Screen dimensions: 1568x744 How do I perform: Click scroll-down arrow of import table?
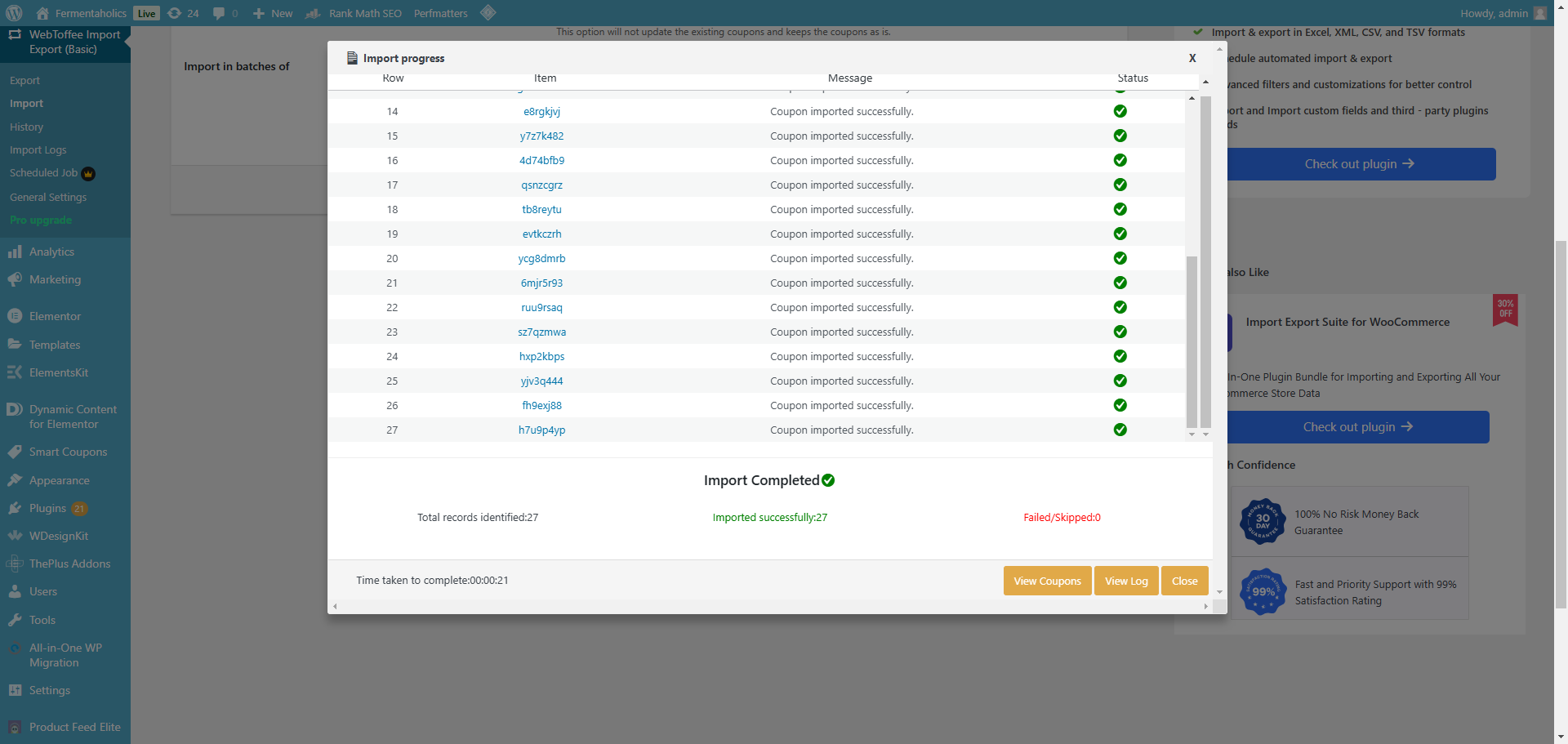pos(1192,434)
